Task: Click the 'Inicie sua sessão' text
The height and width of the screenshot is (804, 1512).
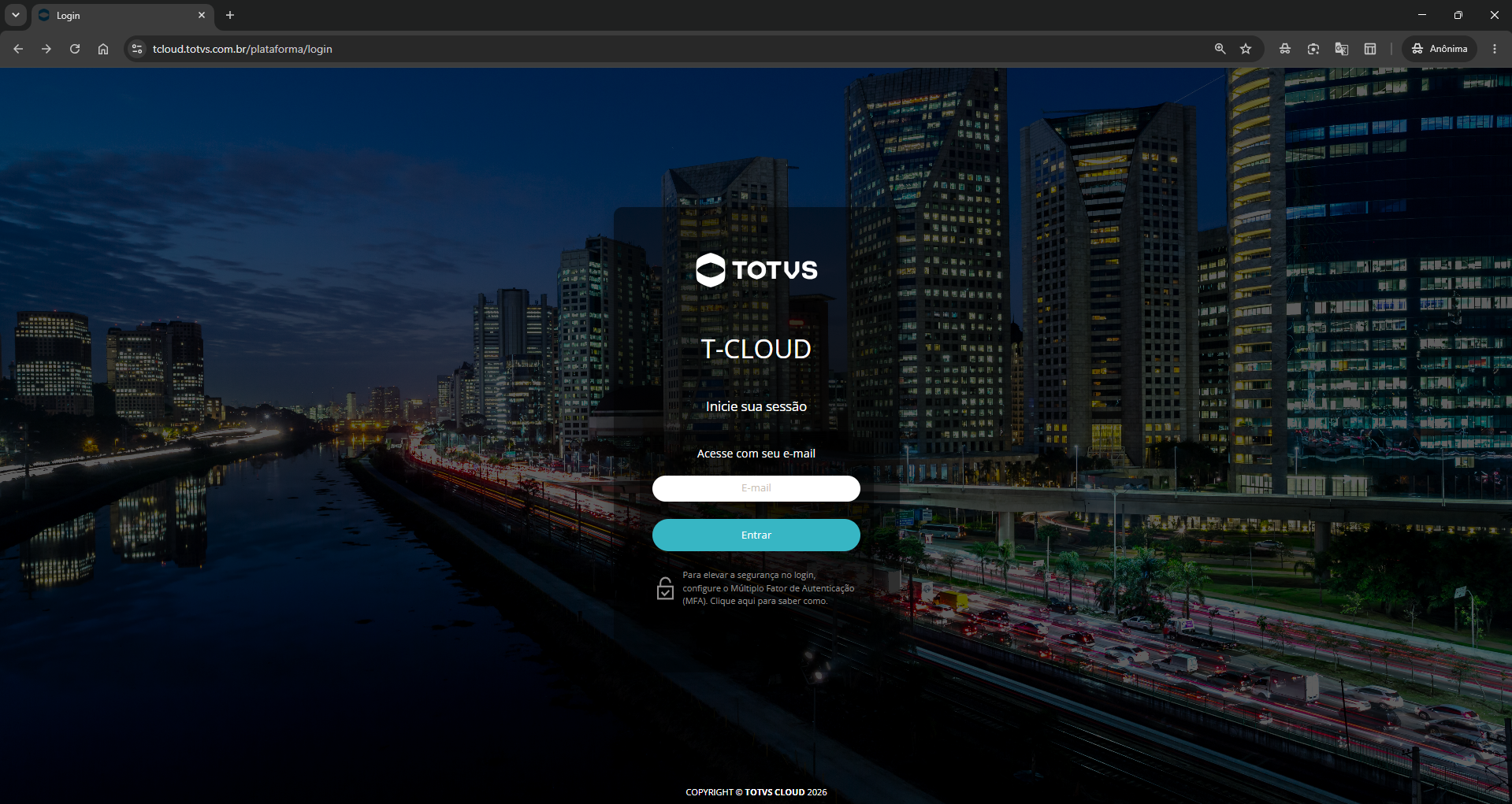Action: (x=756, y=406)
